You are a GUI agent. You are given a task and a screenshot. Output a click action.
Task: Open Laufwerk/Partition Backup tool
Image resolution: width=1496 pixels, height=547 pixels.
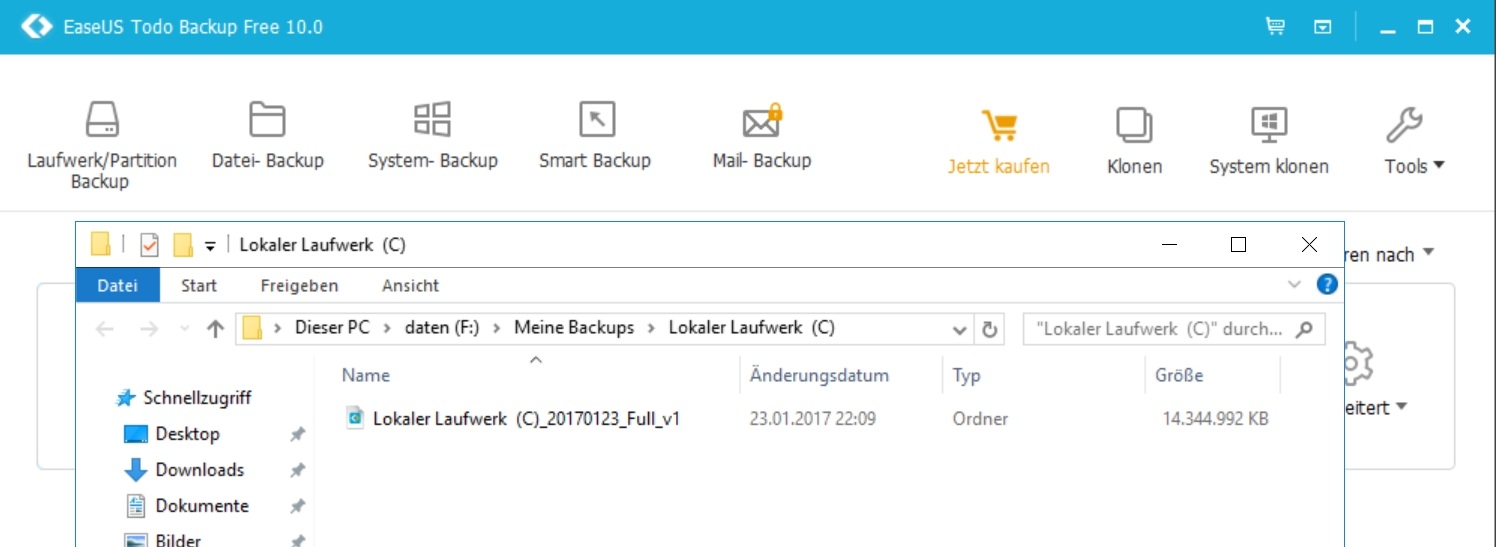[101, 143]
